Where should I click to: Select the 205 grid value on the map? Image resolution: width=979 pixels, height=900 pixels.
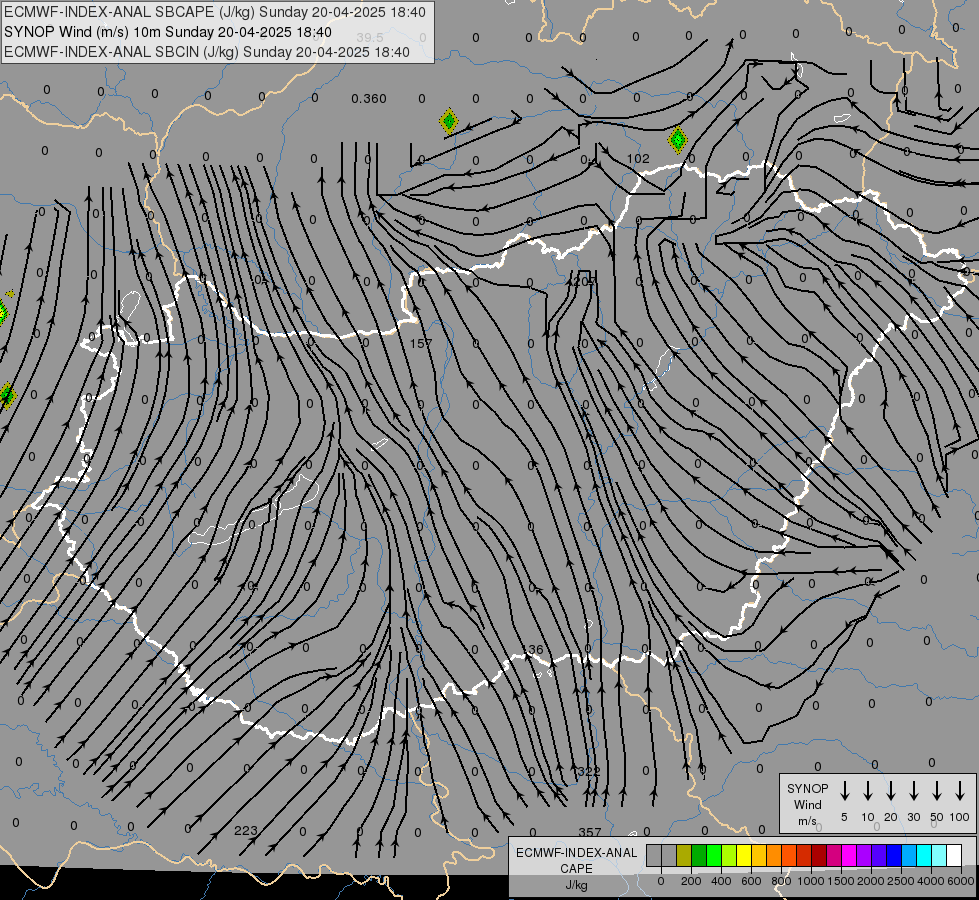pyautogui.click(x=584, y=282)
